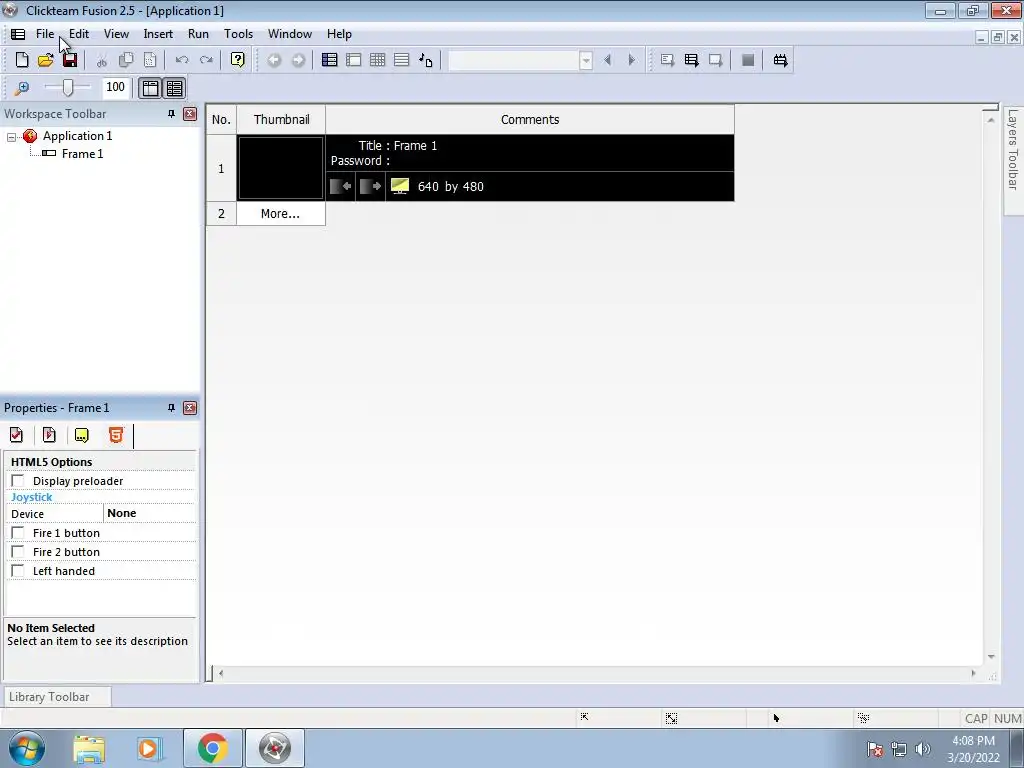Check the Fire 2 button option
Screen dimensions: 1024x768
[x=18, y=552]
